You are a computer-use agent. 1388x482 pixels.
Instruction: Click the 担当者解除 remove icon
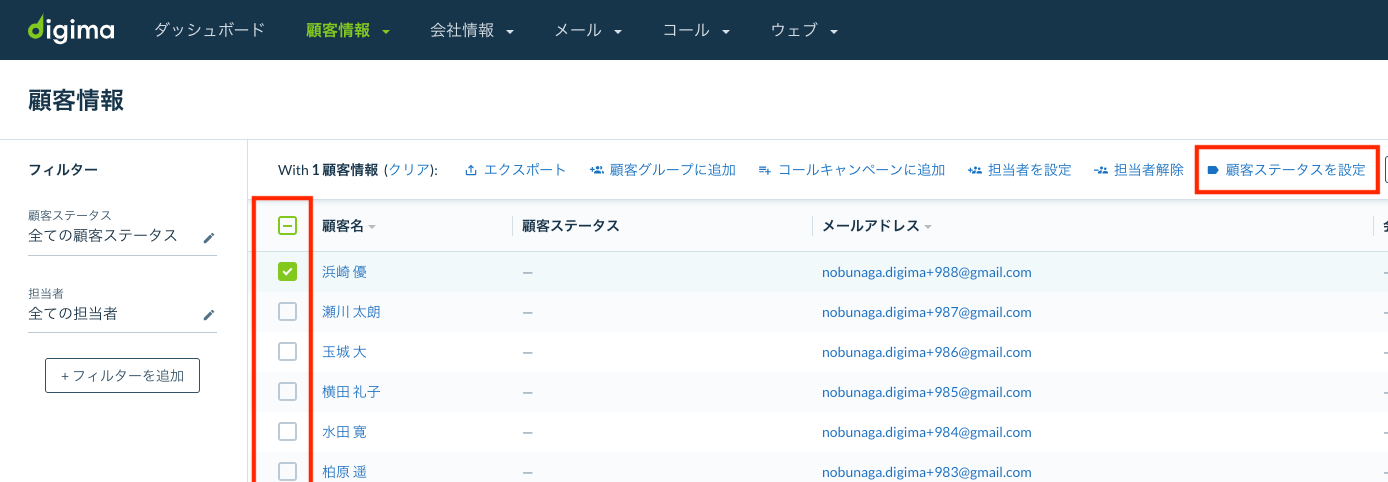click(1101, 170)
